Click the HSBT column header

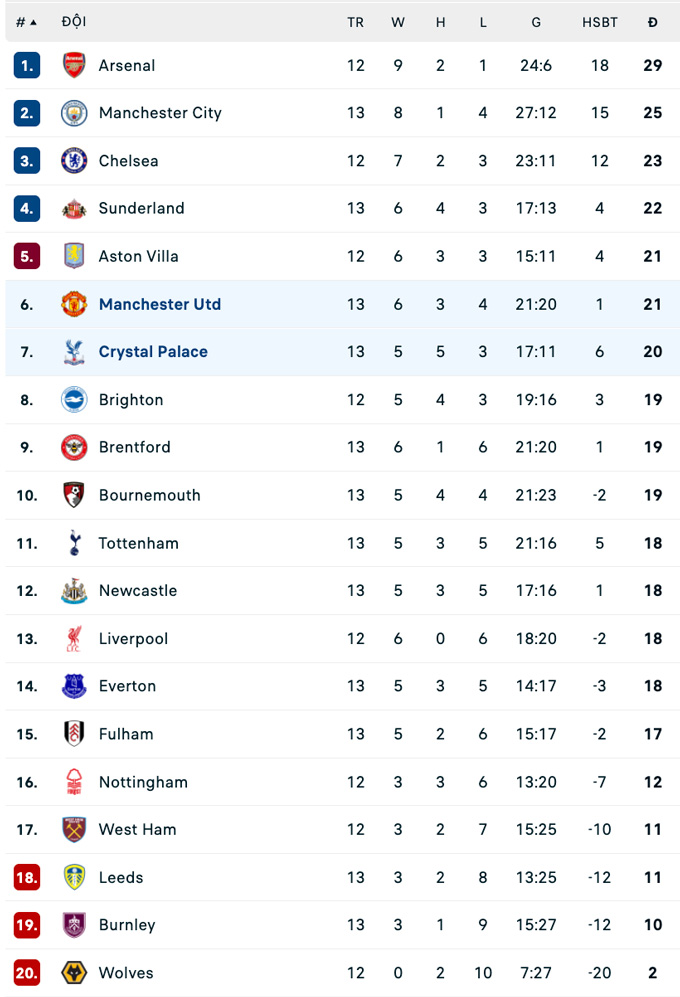tap(600, 22)
